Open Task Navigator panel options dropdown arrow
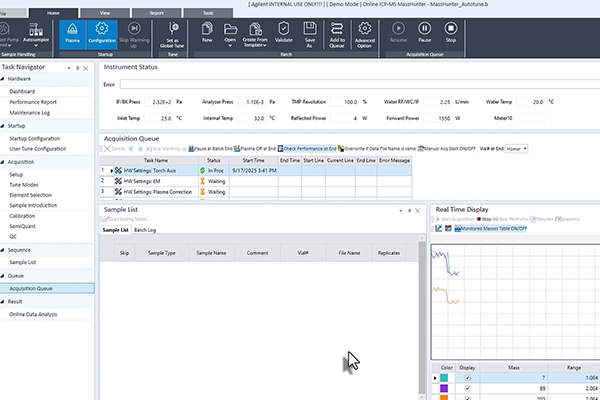The width and height of the screenshot is (600, 400). [x=69, y=68]
